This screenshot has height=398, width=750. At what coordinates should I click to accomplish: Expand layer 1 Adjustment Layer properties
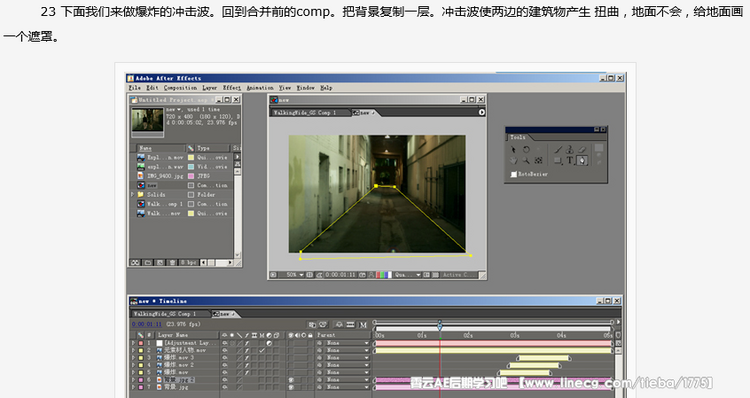(133, 343)
